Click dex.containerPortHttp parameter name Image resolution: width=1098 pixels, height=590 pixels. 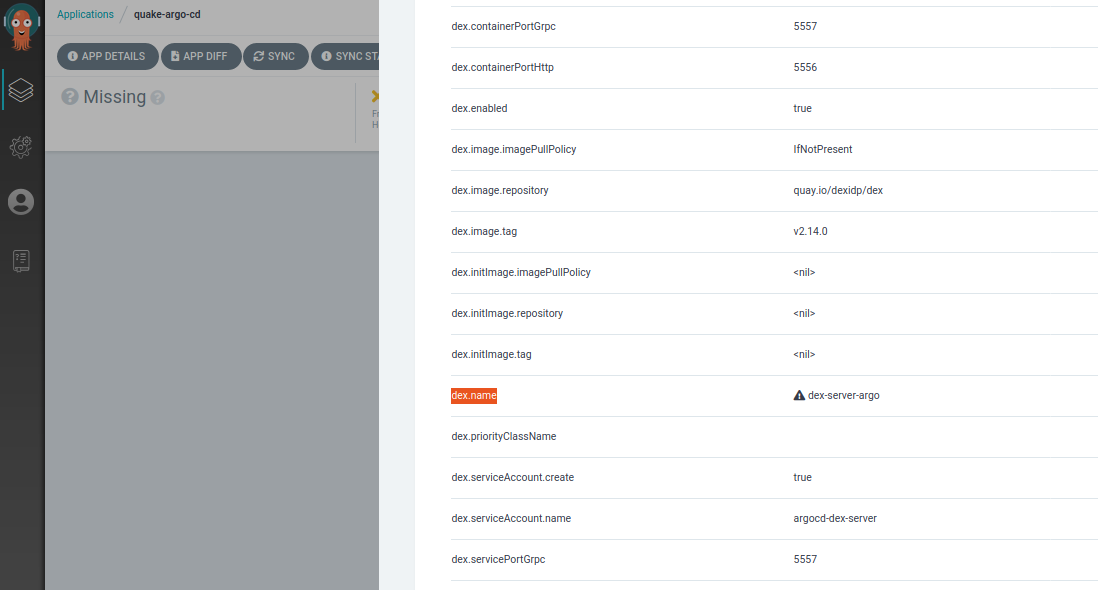[x=503, y=67]
